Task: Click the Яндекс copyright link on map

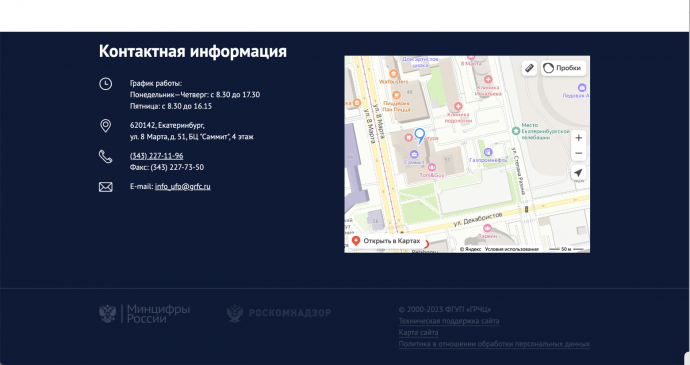Action: (470, 249)
